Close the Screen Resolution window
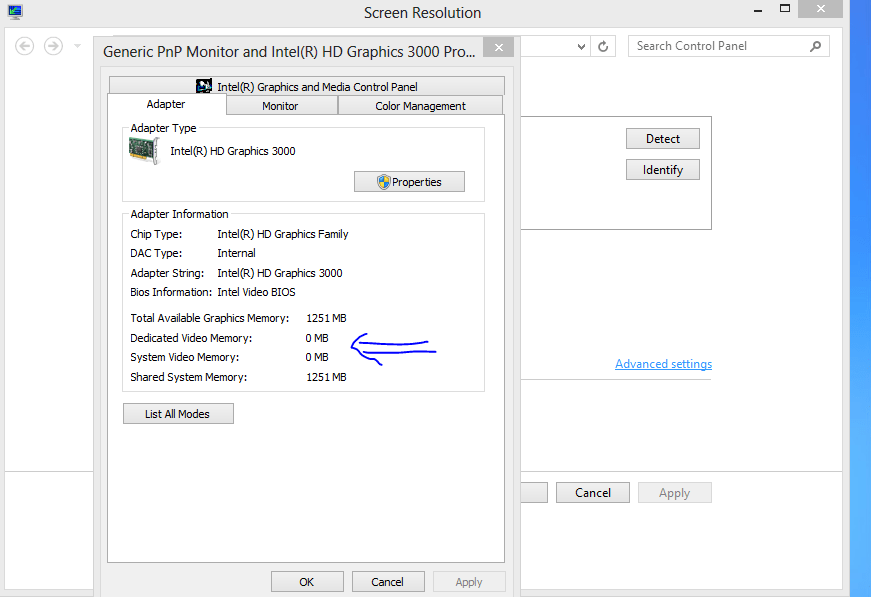The width and height of the screenshot is (871, 597). coord(820,9)
